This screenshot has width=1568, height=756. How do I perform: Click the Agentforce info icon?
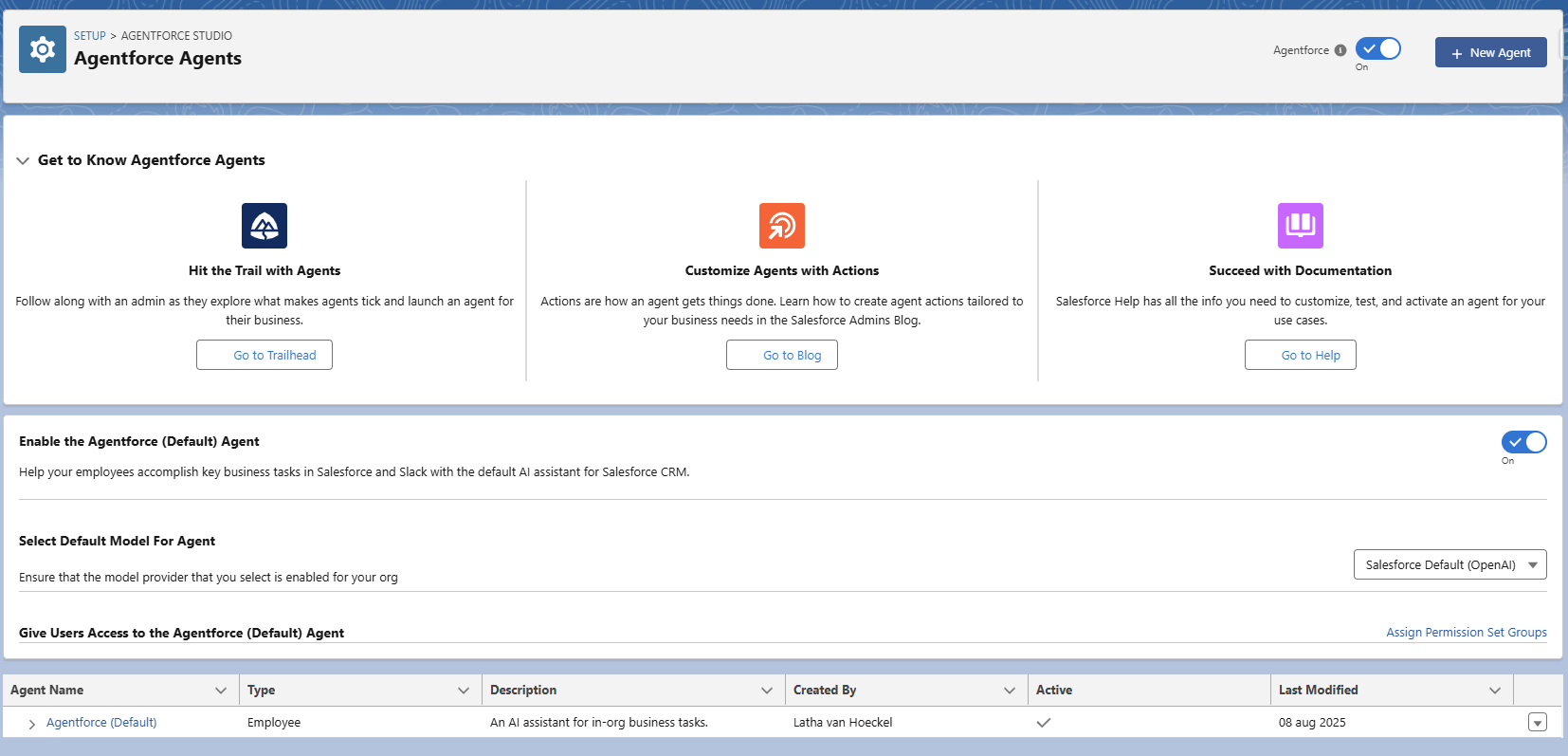[x=1340, y=50]
